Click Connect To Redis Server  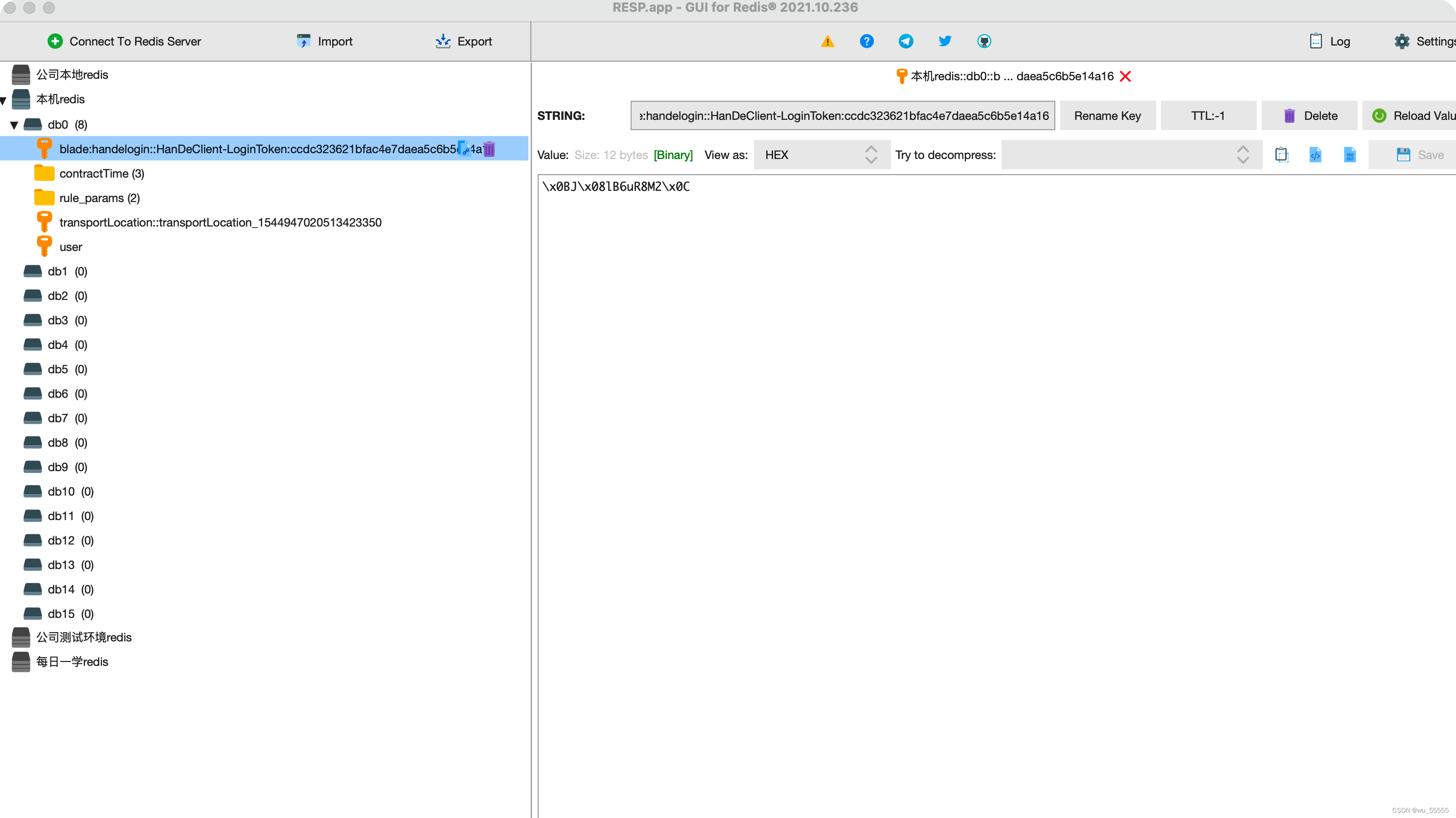[124, 41]
